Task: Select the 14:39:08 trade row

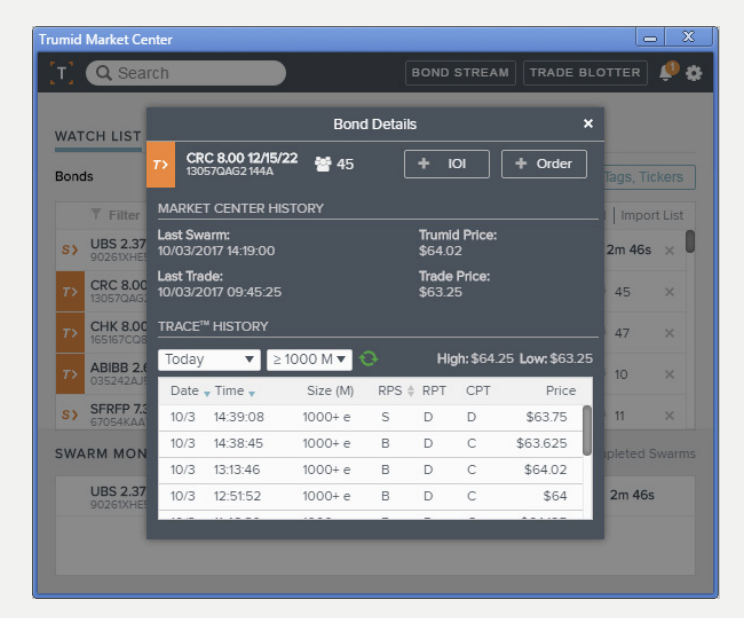Action: coord(370,417)
